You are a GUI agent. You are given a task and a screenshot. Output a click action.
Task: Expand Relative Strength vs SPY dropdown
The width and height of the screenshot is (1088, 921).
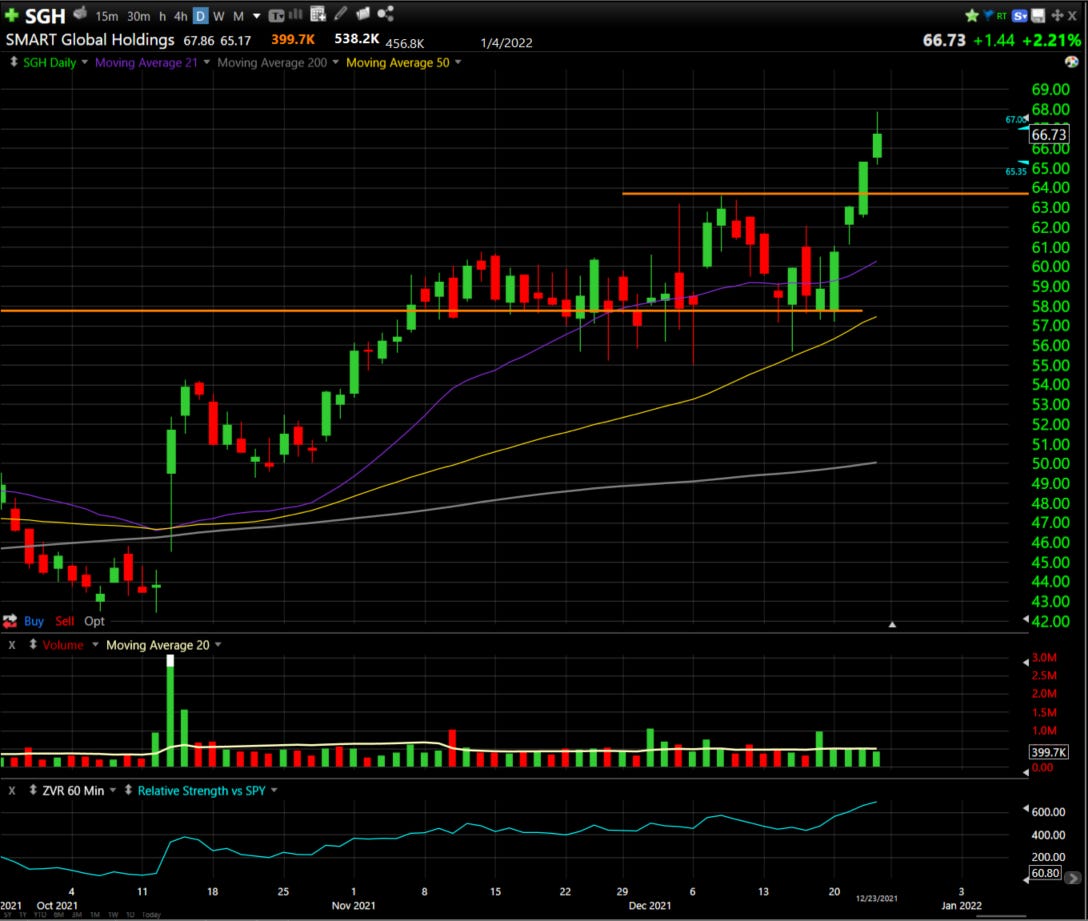pos(274,791)
